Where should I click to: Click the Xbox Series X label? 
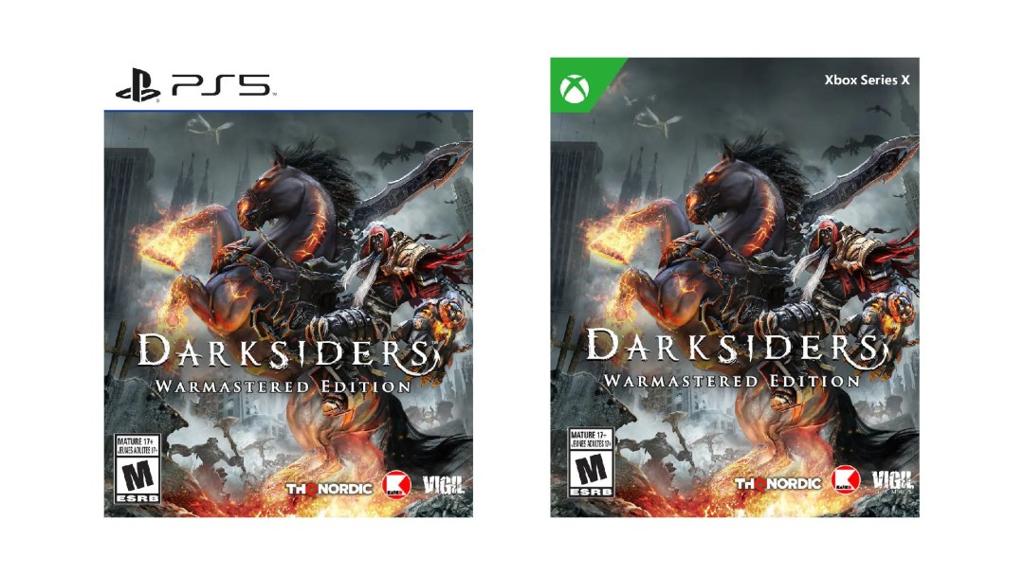pyautogui.click(x=867, y=80)
